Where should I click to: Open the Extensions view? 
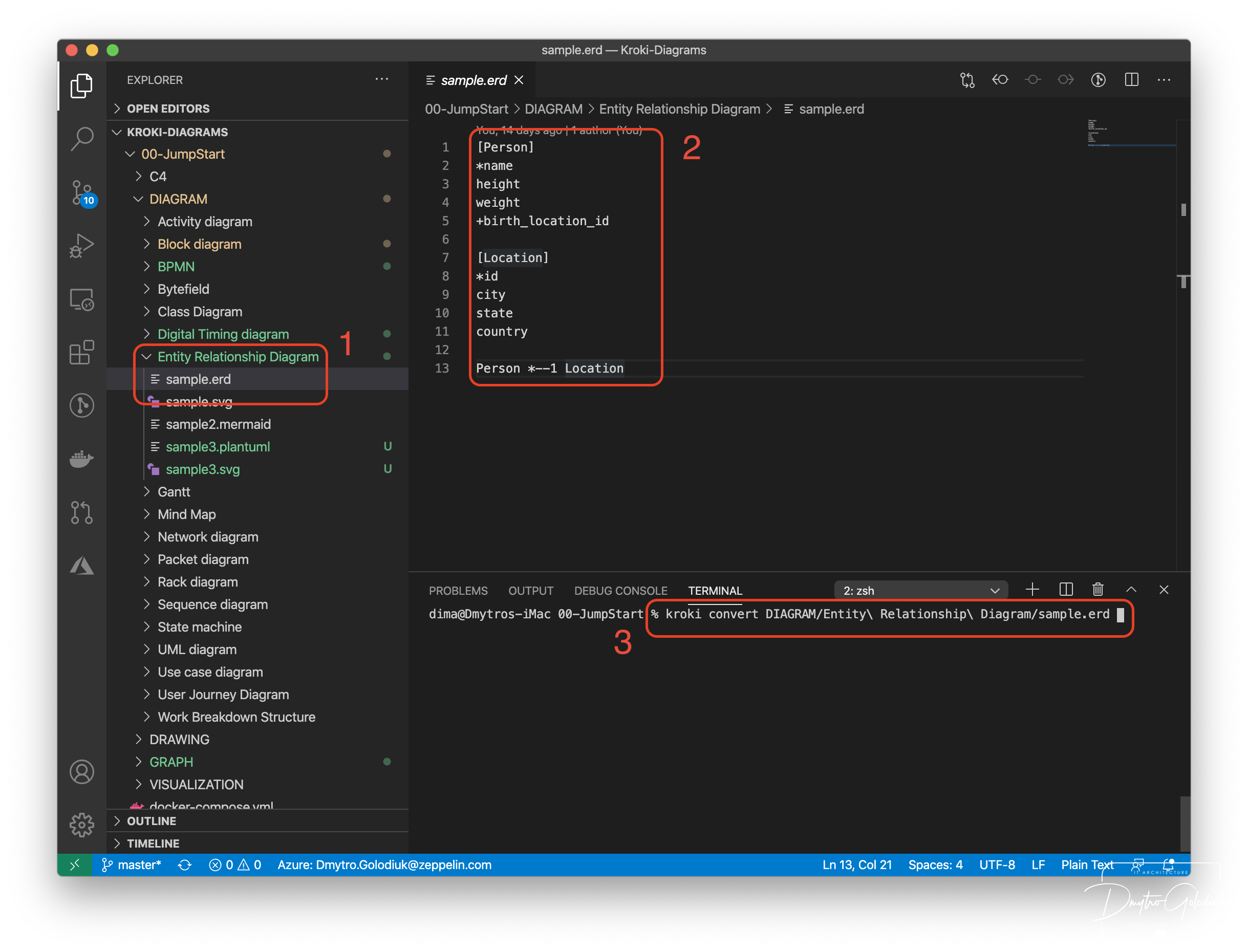81,353
